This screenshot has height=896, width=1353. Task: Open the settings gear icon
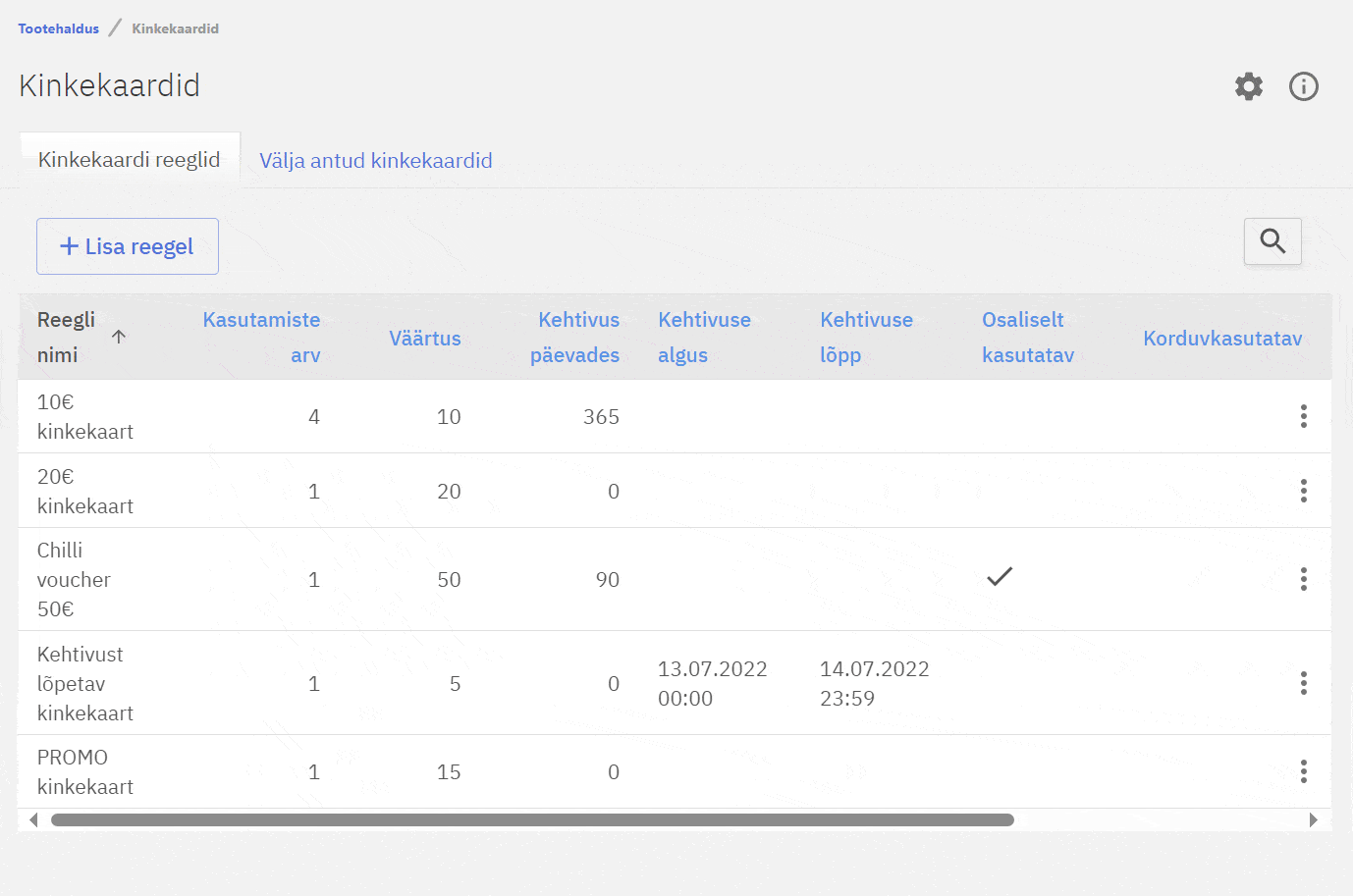[x=1248, y=86]
